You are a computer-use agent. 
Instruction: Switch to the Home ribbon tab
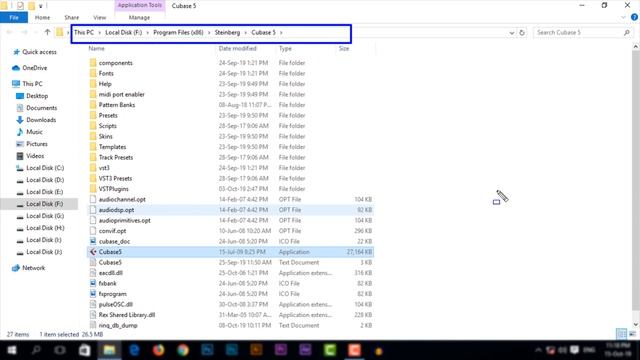coord(42,18)
